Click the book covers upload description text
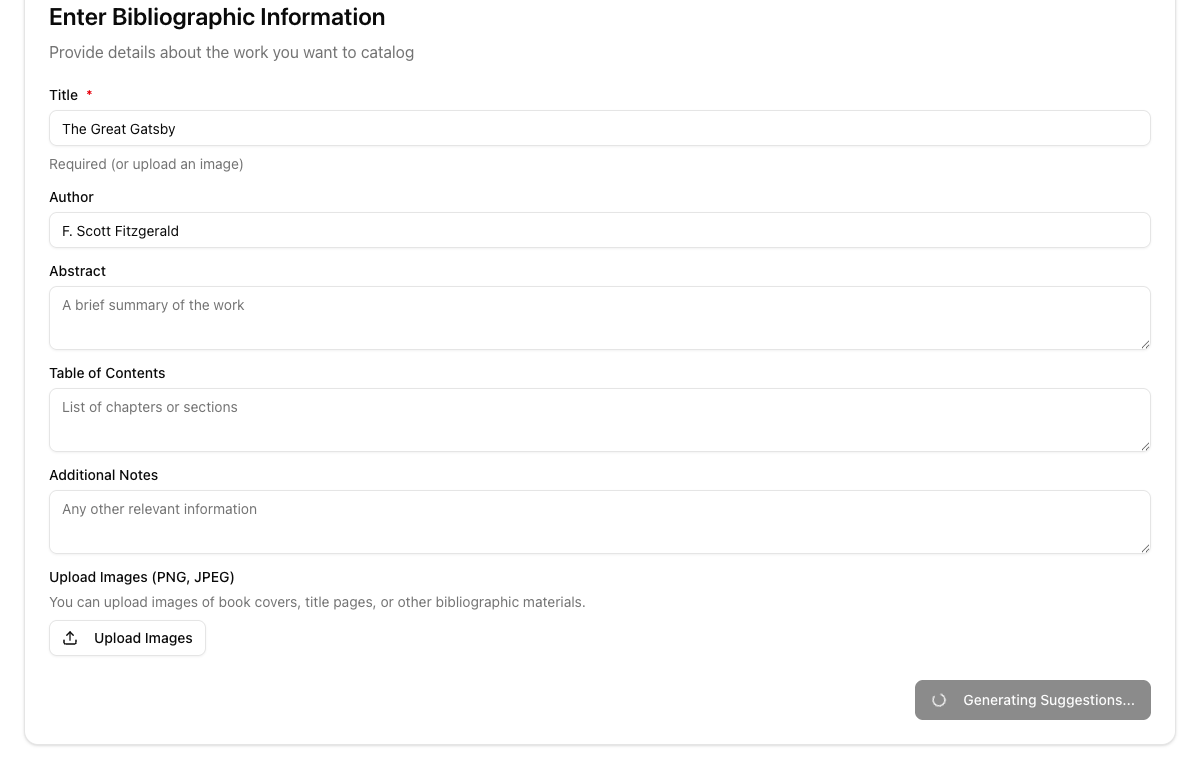Screen dimensions: 1200x777 [317, 602]
